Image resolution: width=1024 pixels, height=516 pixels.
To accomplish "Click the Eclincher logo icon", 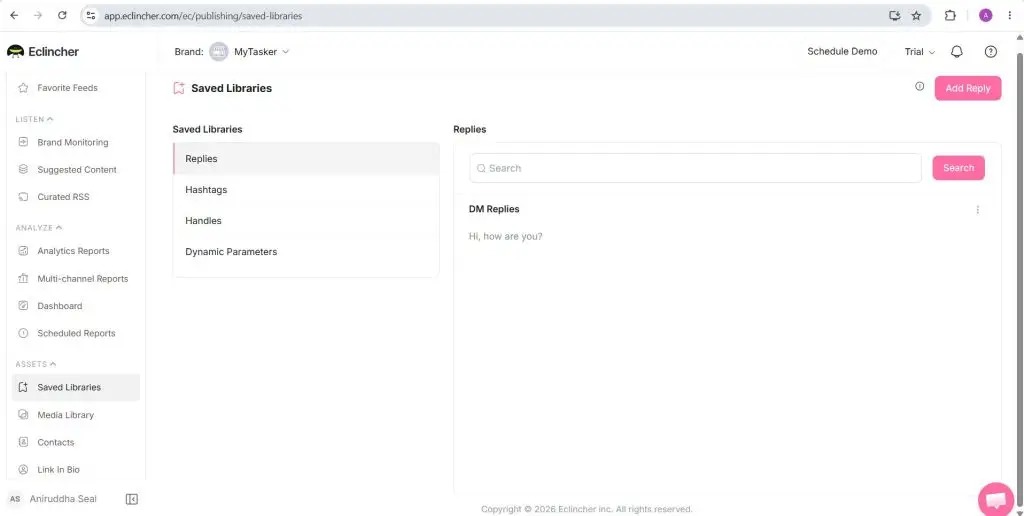I will pyautogui.click(x=15, y=52).
